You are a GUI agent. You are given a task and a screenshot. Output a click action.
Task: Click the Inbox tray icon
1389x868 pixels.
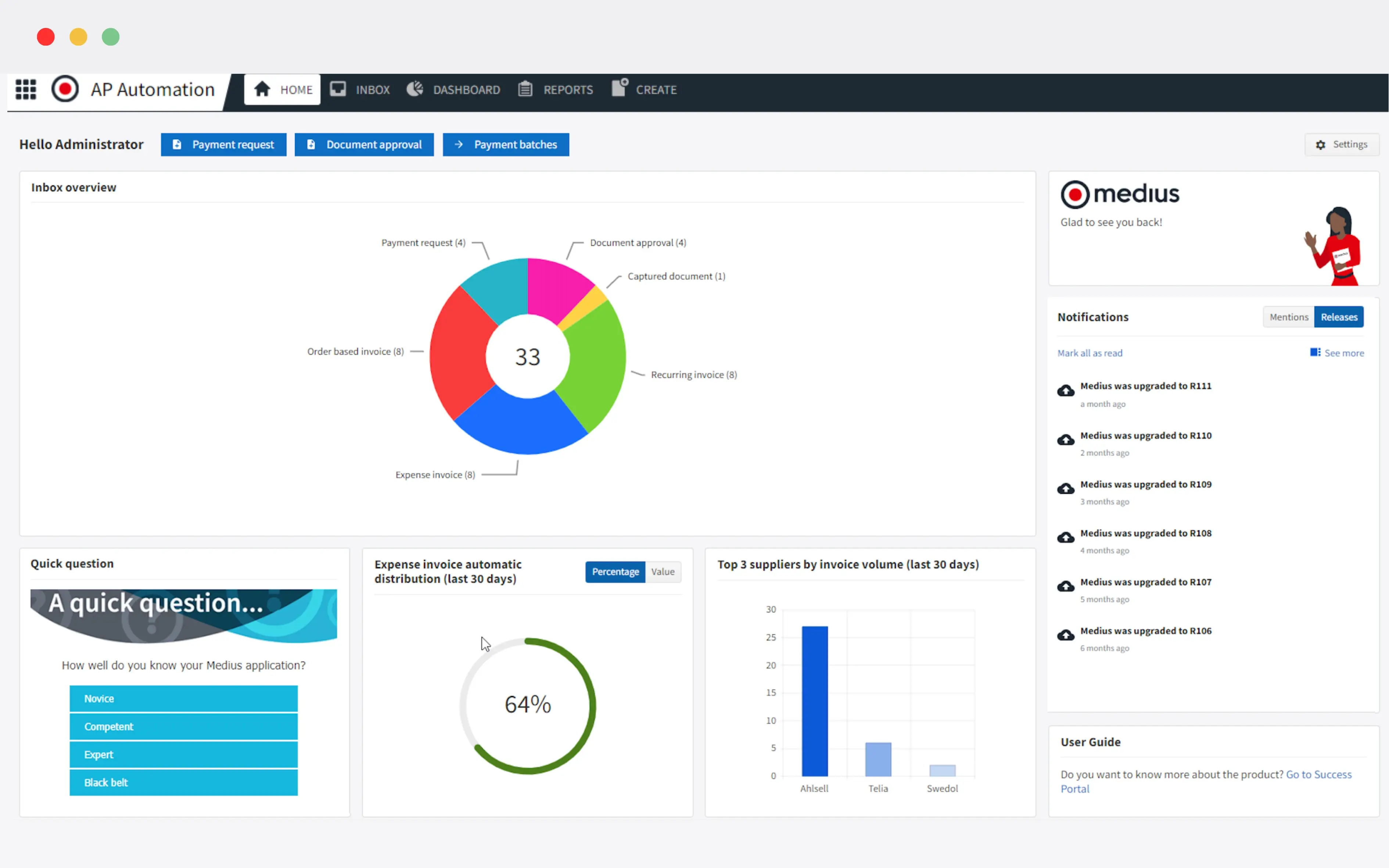(x=338, y=89)
